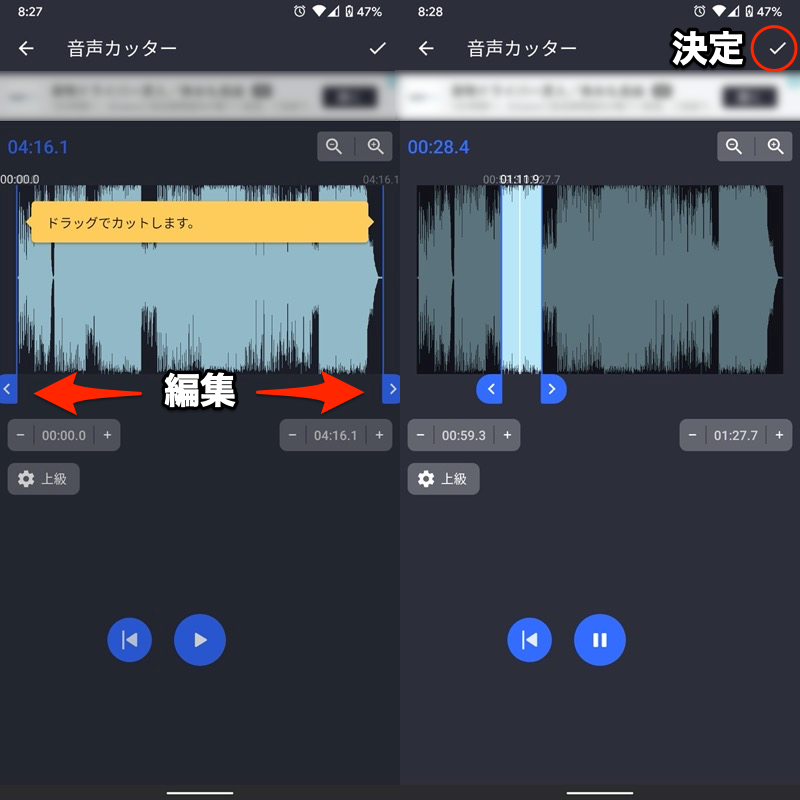
Task: Tap the start time field showing 00:59.3
Action: tap(464, 436)
